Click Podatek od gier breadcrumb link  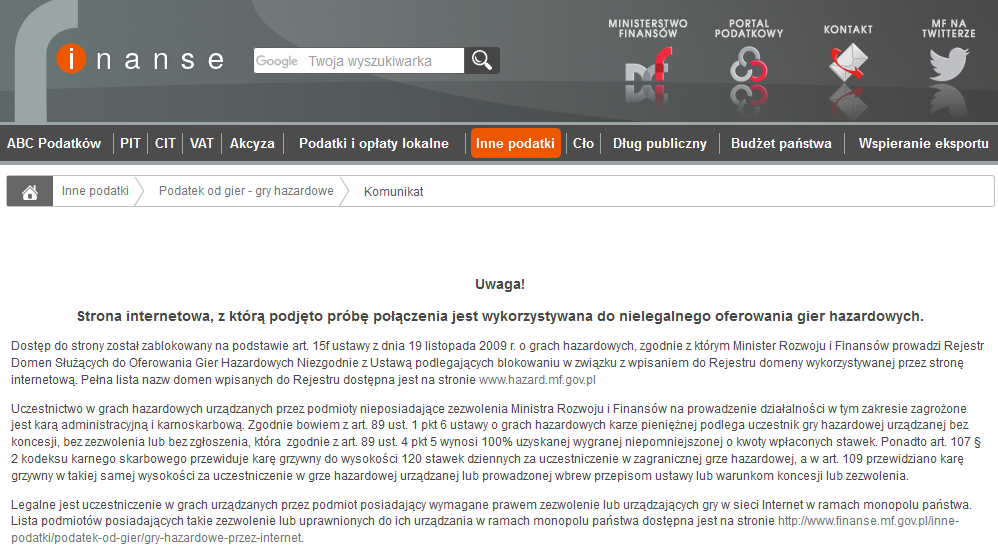click(246, 191)
